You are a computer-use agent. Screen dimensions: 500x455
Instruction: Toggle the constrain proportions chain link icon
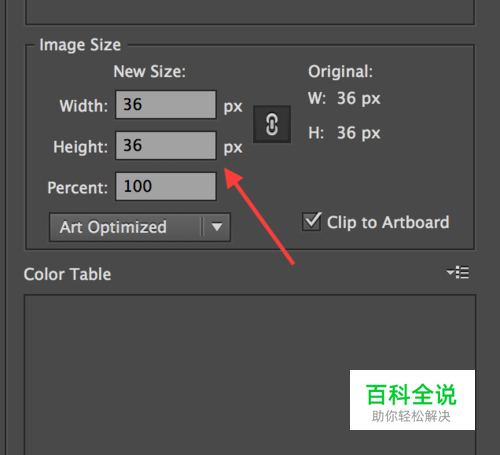[x=272, y=124]
